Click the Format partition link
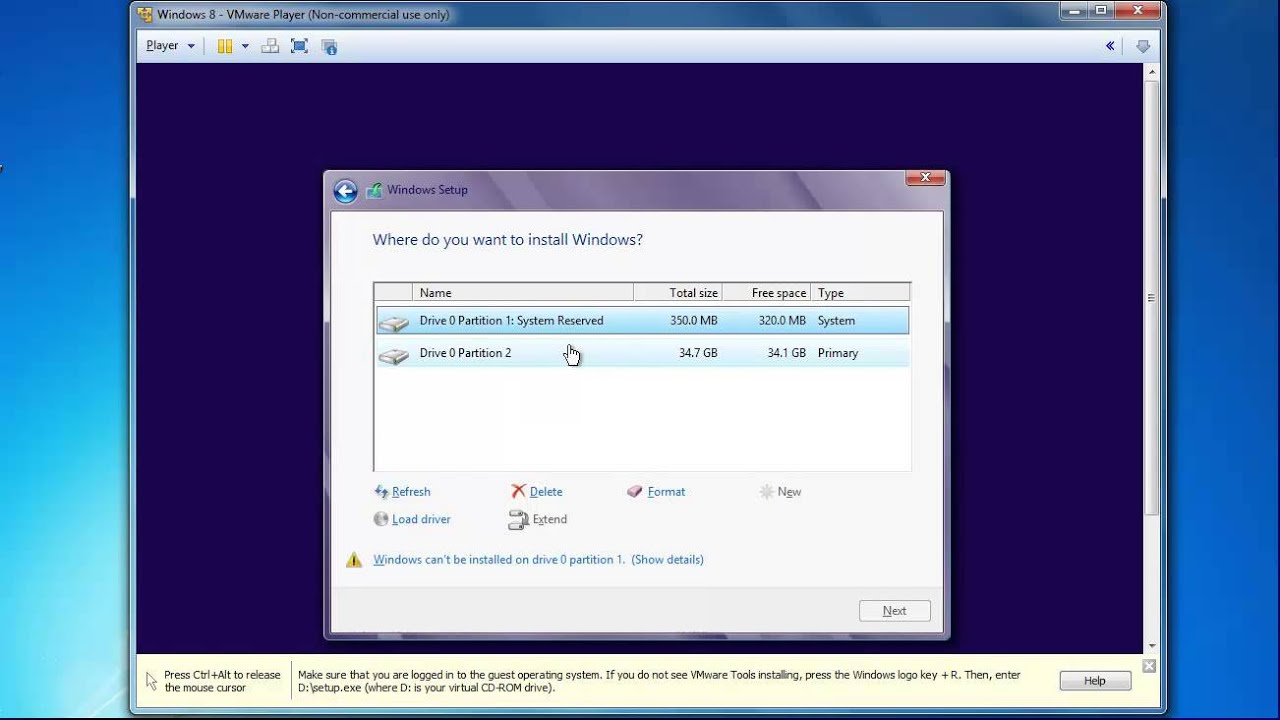This screenshot has width=1280, height=720. click(666, 492)
